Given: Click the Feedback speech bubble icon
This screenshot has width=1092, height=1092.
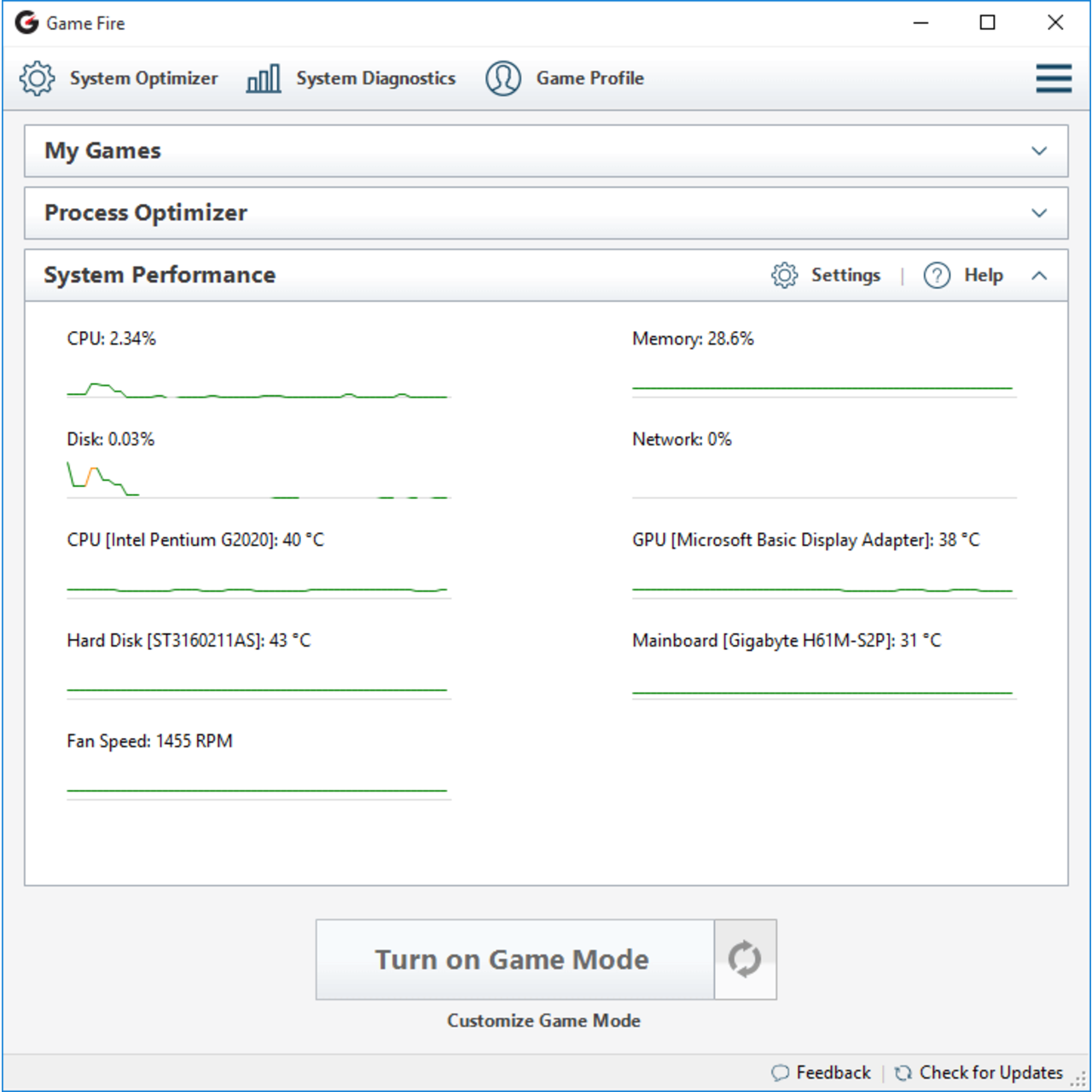Looking at the screenshot, I should tap(780, 1073).
